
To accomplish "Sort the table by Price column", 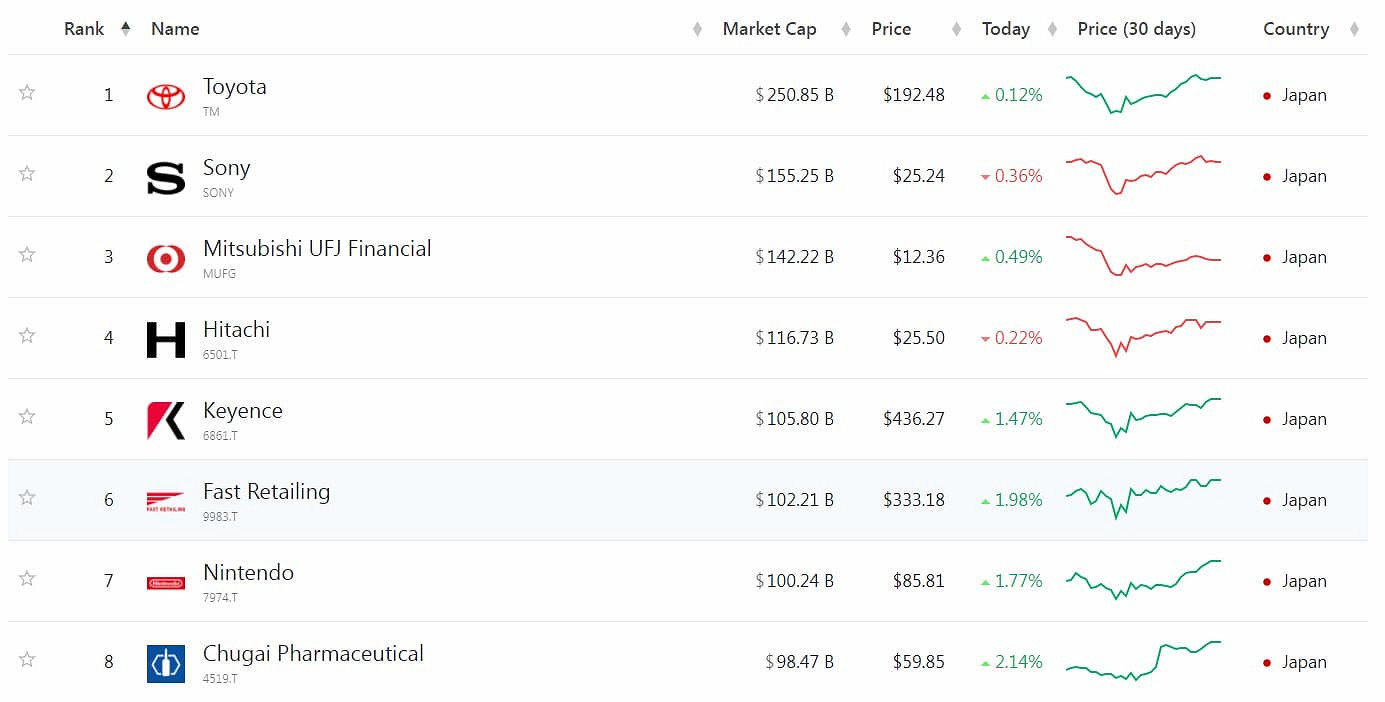I will pos(891,29).
